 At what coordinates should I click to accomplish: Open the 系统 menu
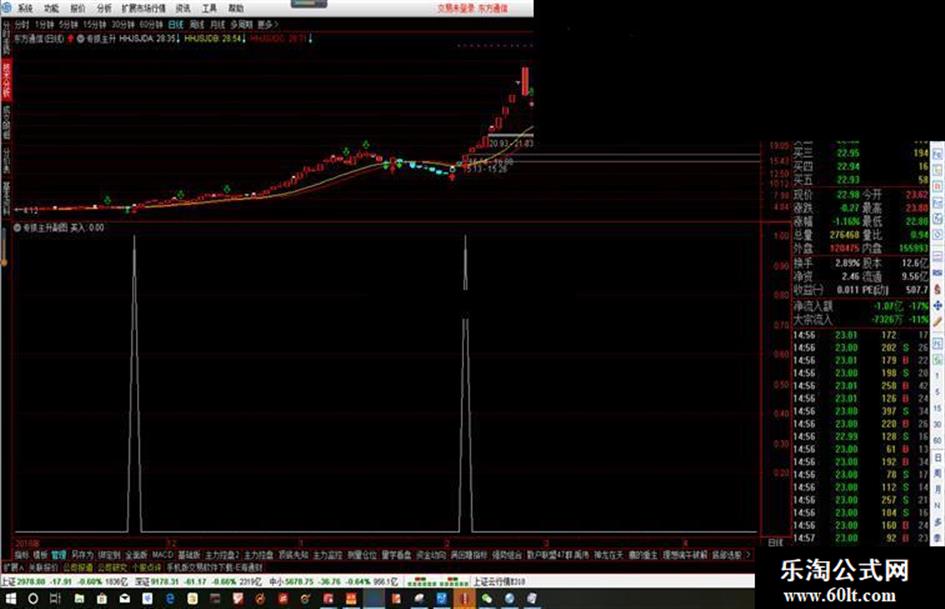25,8
